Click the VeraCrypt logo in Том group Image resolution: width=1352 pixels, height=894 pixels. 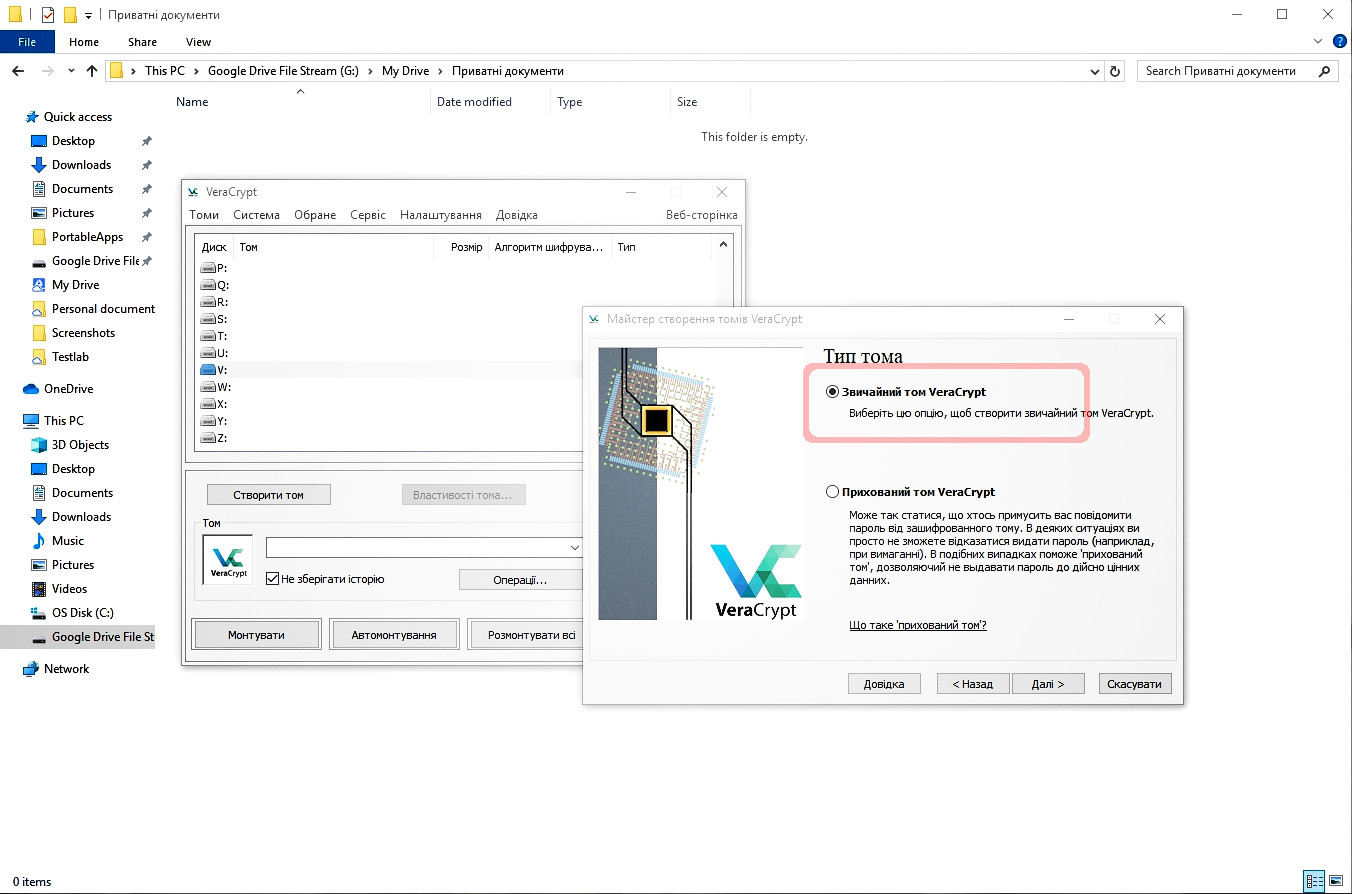(x=228, y=560)
